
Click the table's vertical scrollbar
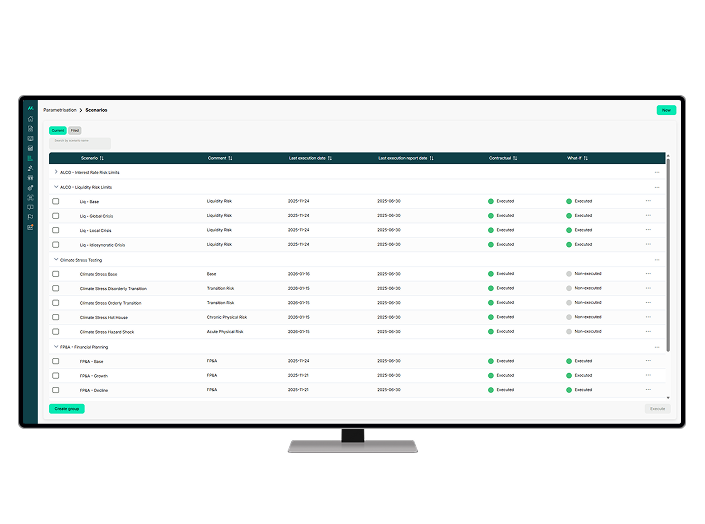pos(668,250)
